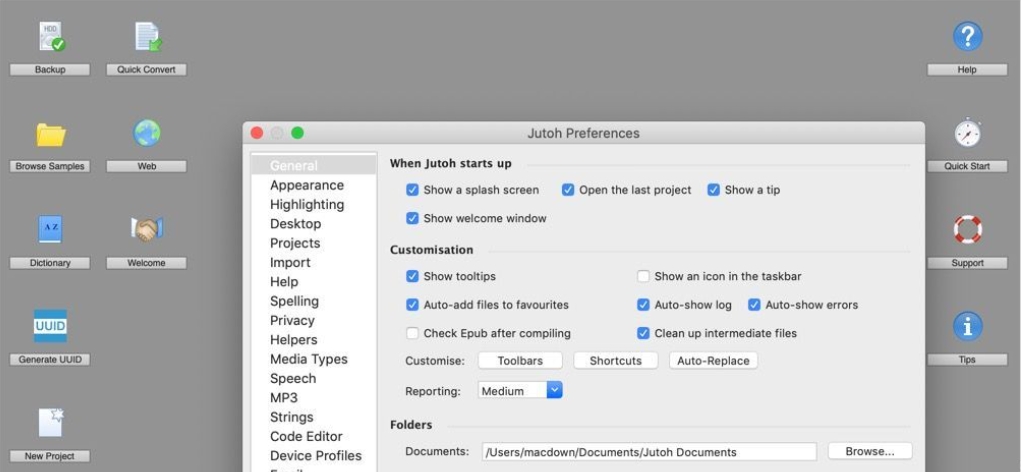The image size is (1021, 472).
Task: Toggle Auto-show errors checkbox
Action: tap(754, 305)
